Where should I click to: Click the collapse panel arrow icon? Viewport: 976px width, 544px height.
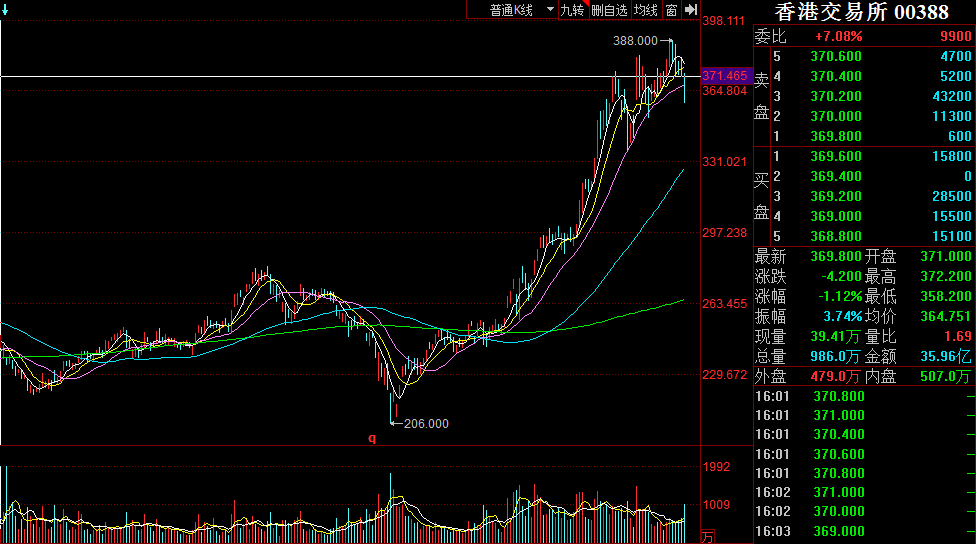690,10
